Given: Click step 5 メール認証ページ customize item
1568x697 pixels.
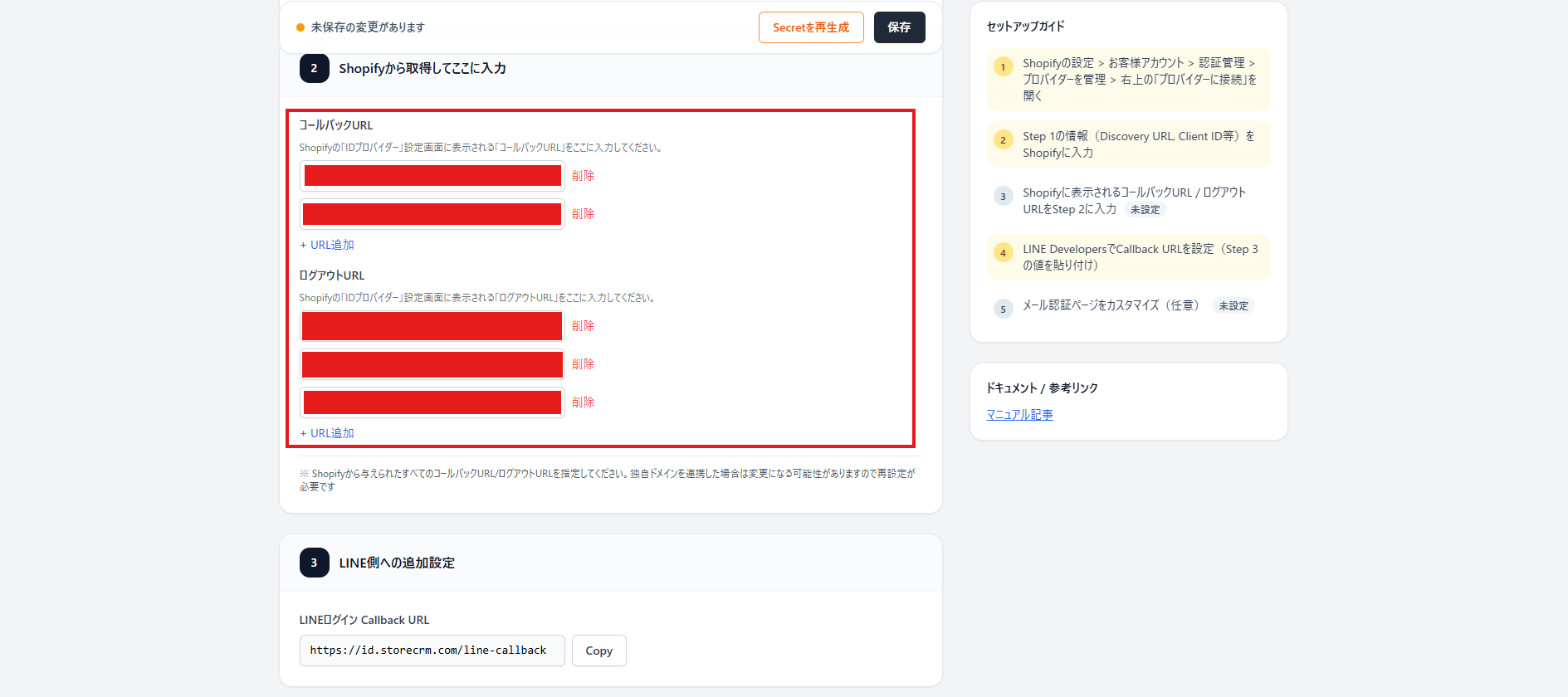Looking at the screenshot, I should click(1111, 305).
